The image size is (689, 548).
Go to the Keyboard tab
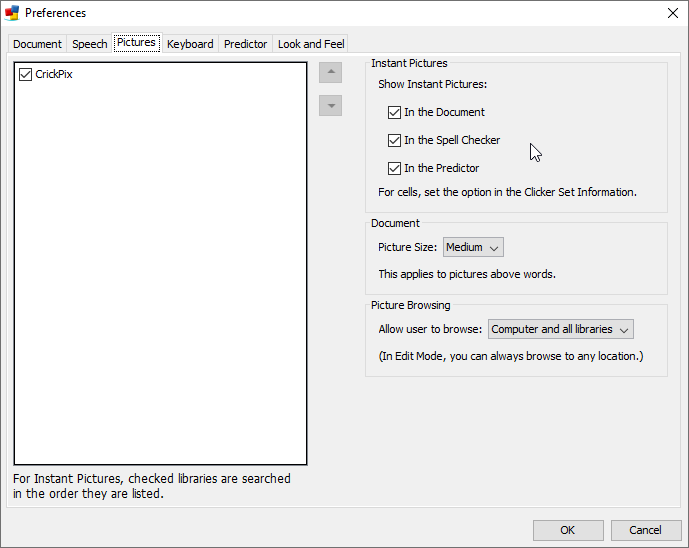pyautogui.click(x=190, y=44)
